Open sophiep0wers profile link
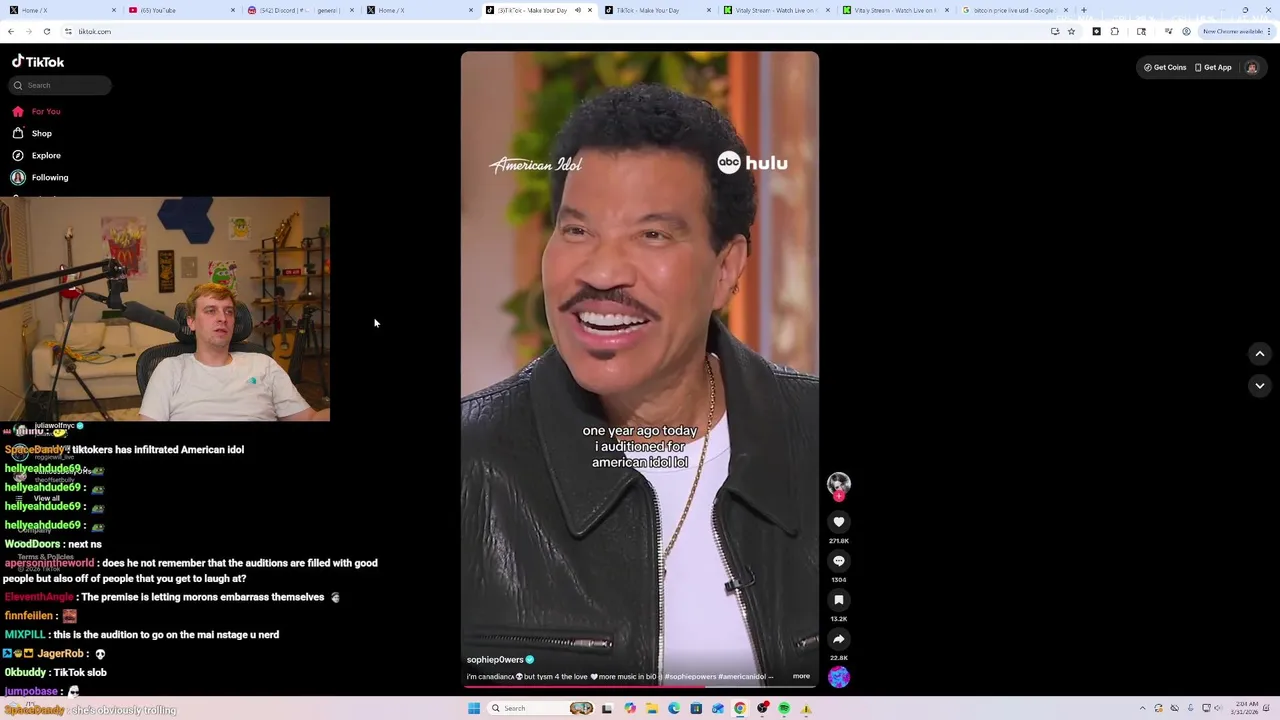The height and width of the screenshot is (720, 1280). pyautogui.click(x=495, y=660)
